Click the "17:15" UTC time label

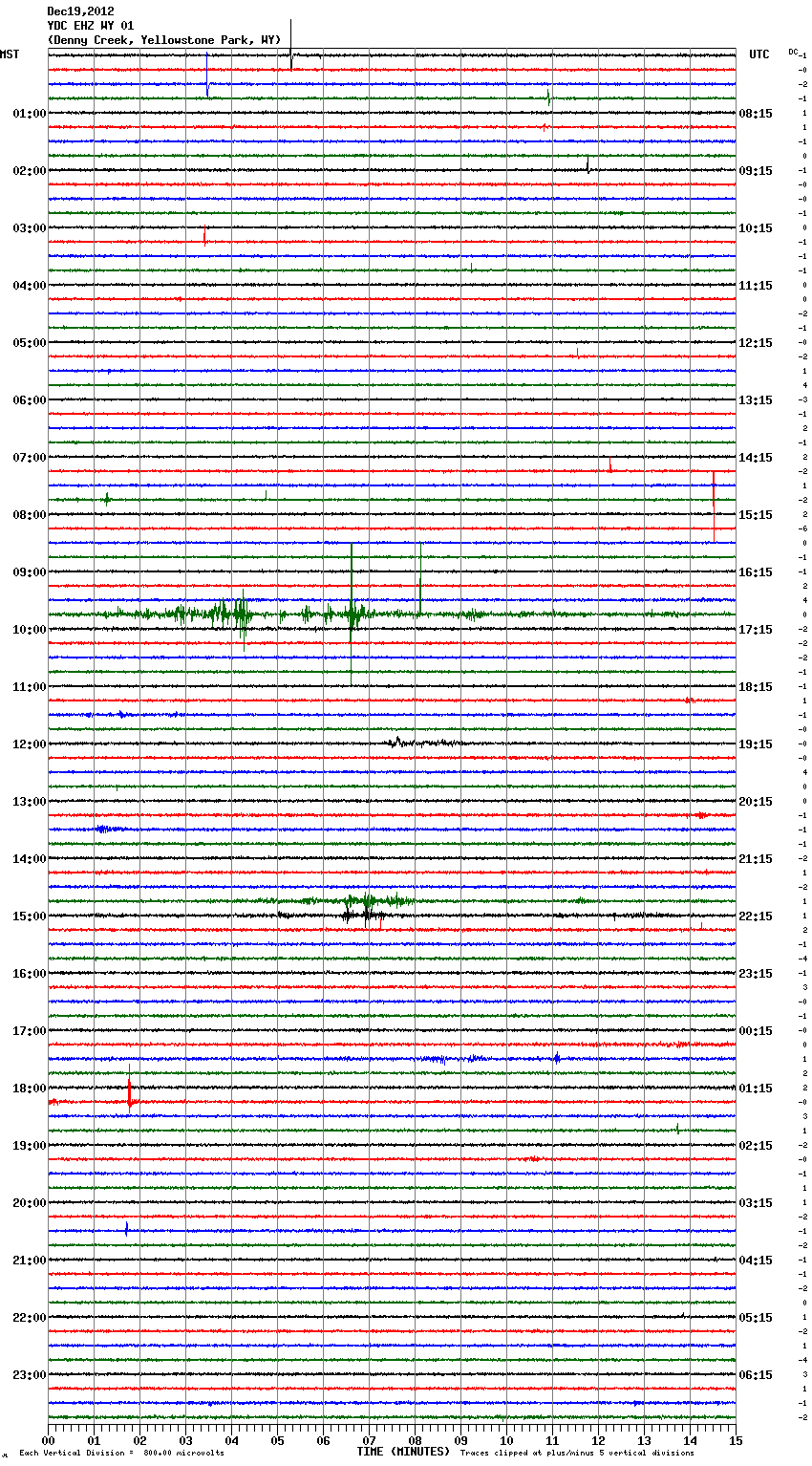(756, 630)
